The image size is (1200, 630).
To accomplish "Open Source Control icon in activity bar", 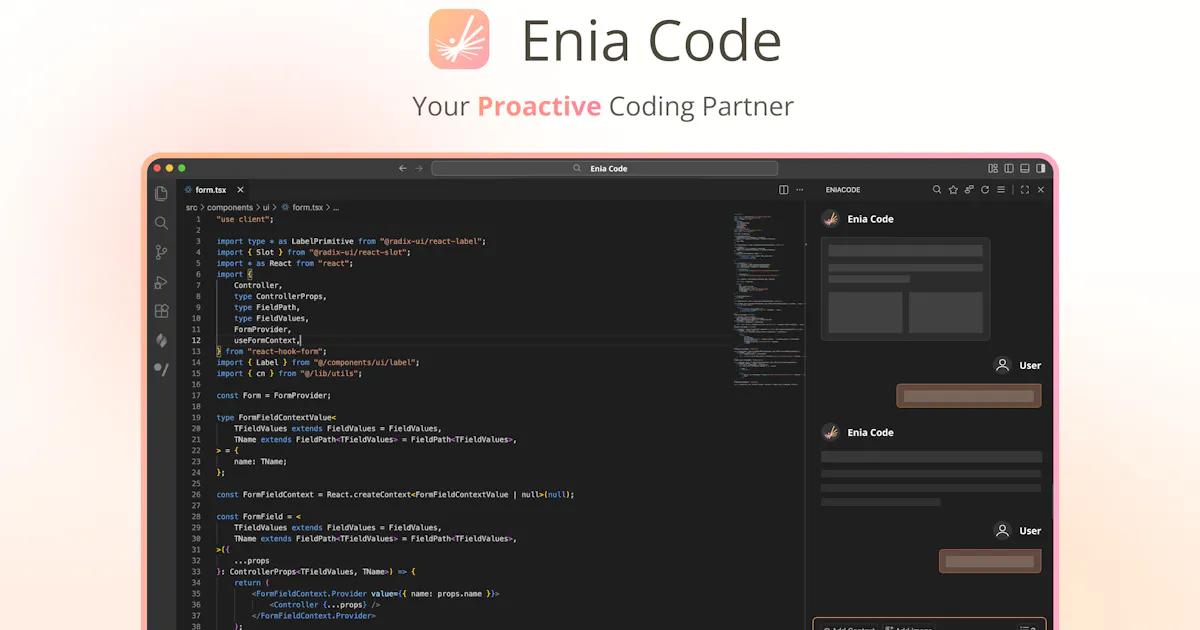I will coord(161,253).
